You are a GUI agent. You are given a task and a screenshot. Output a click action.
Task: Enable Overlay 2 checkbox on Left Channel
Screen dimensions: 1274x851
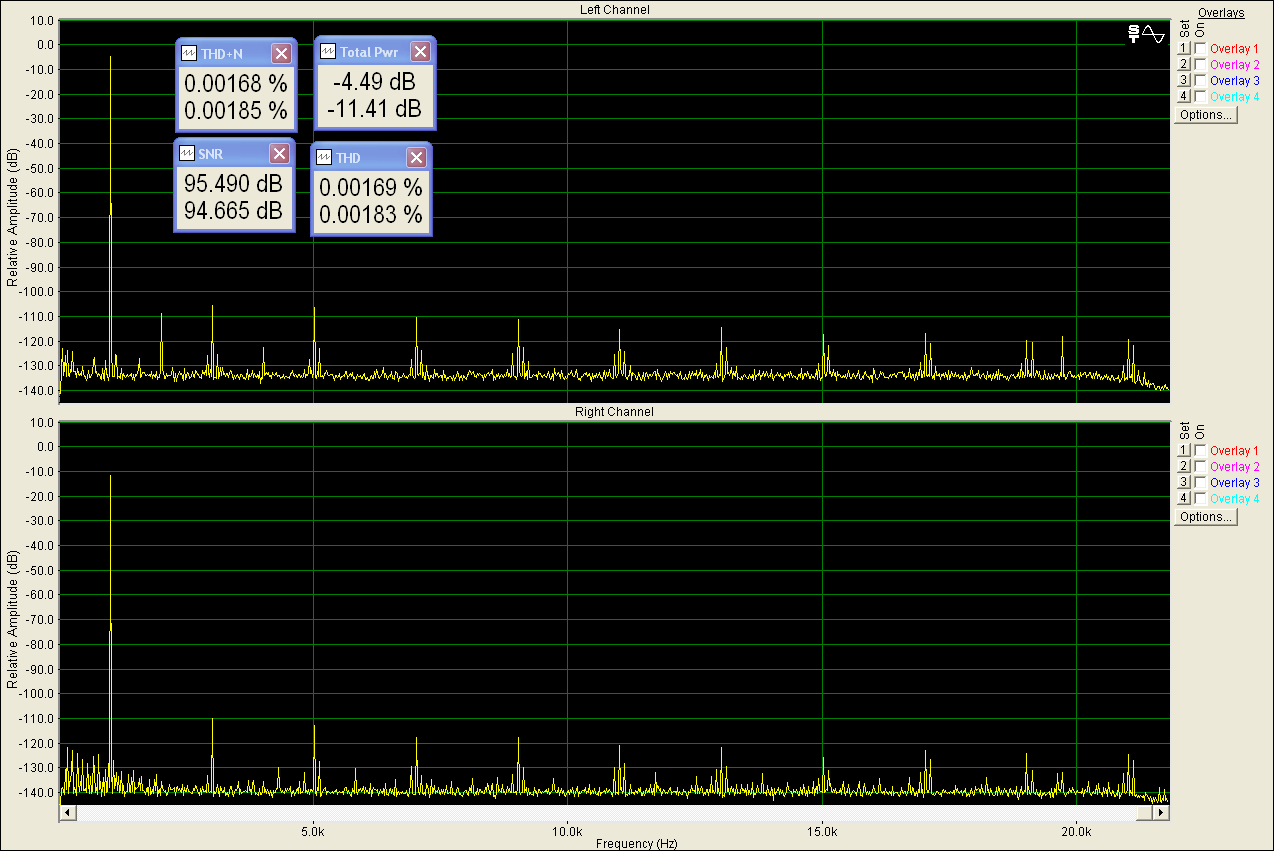1200,64
